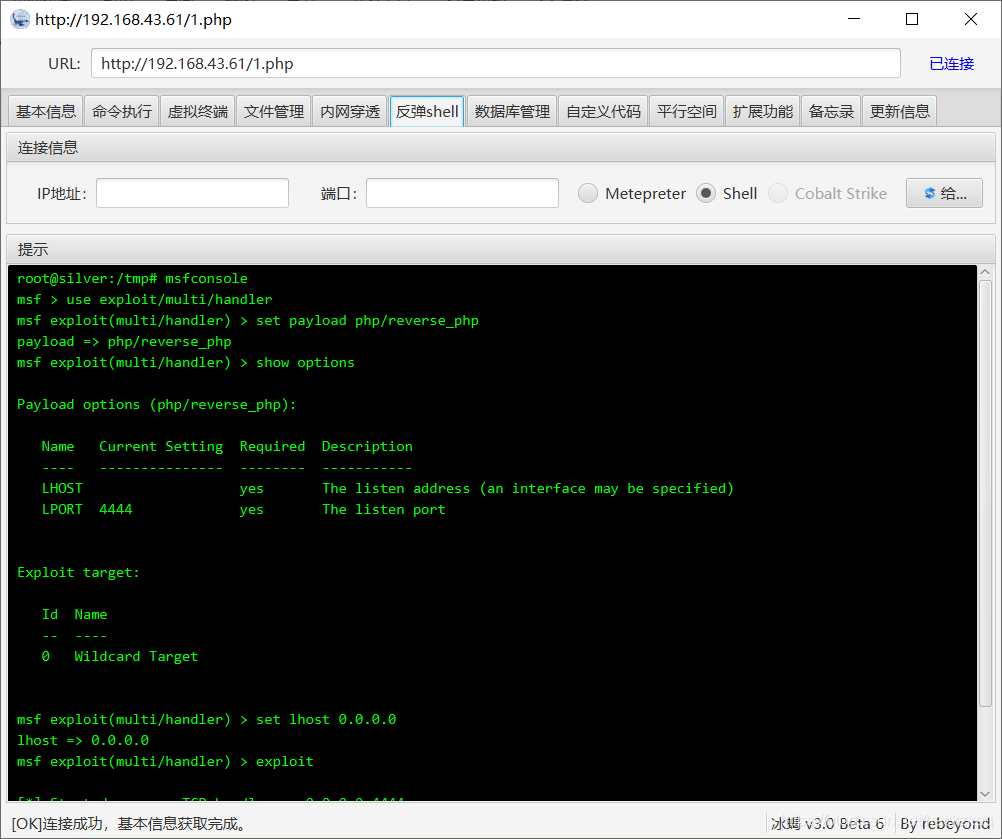Focus the URL address field
The width and height of the screenshot is (1002, 839).
click(495, 63)
